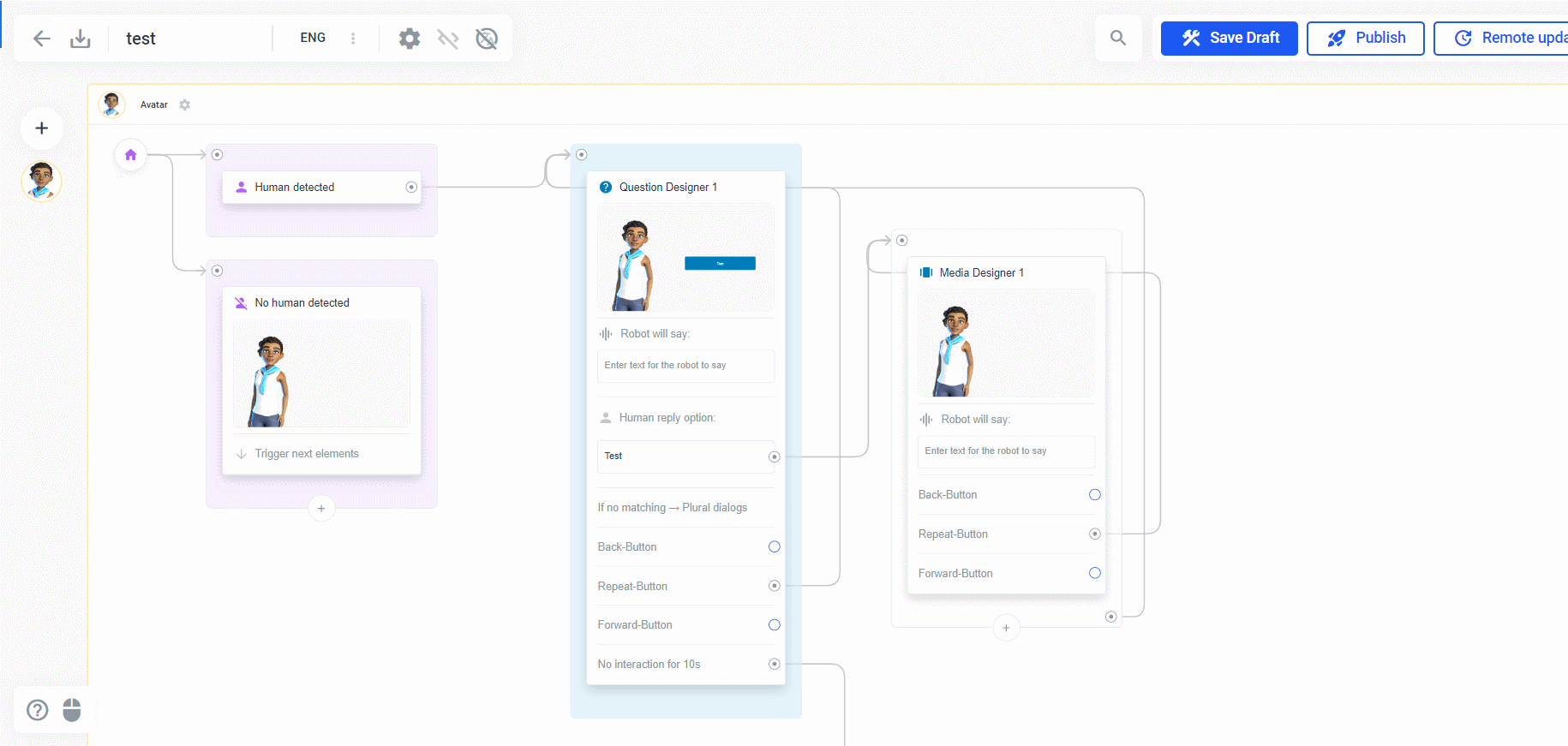Click output connector of Test reply option
This screenshot has width=1568, height=746.
coord(775,457)
